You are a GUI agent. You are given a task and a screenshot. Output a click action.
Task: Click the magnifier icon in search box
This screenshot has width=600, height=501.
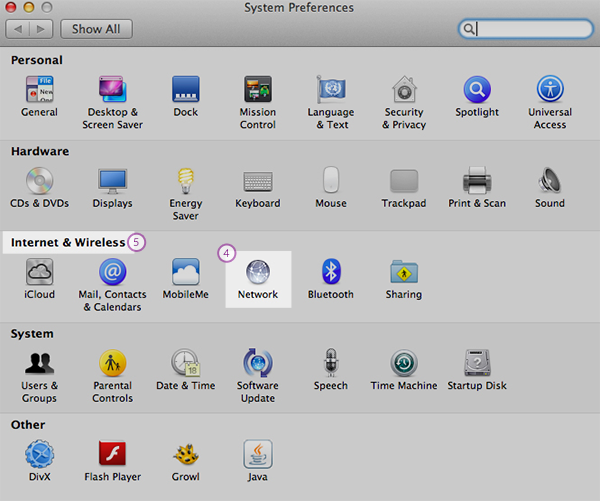(469, 29)
